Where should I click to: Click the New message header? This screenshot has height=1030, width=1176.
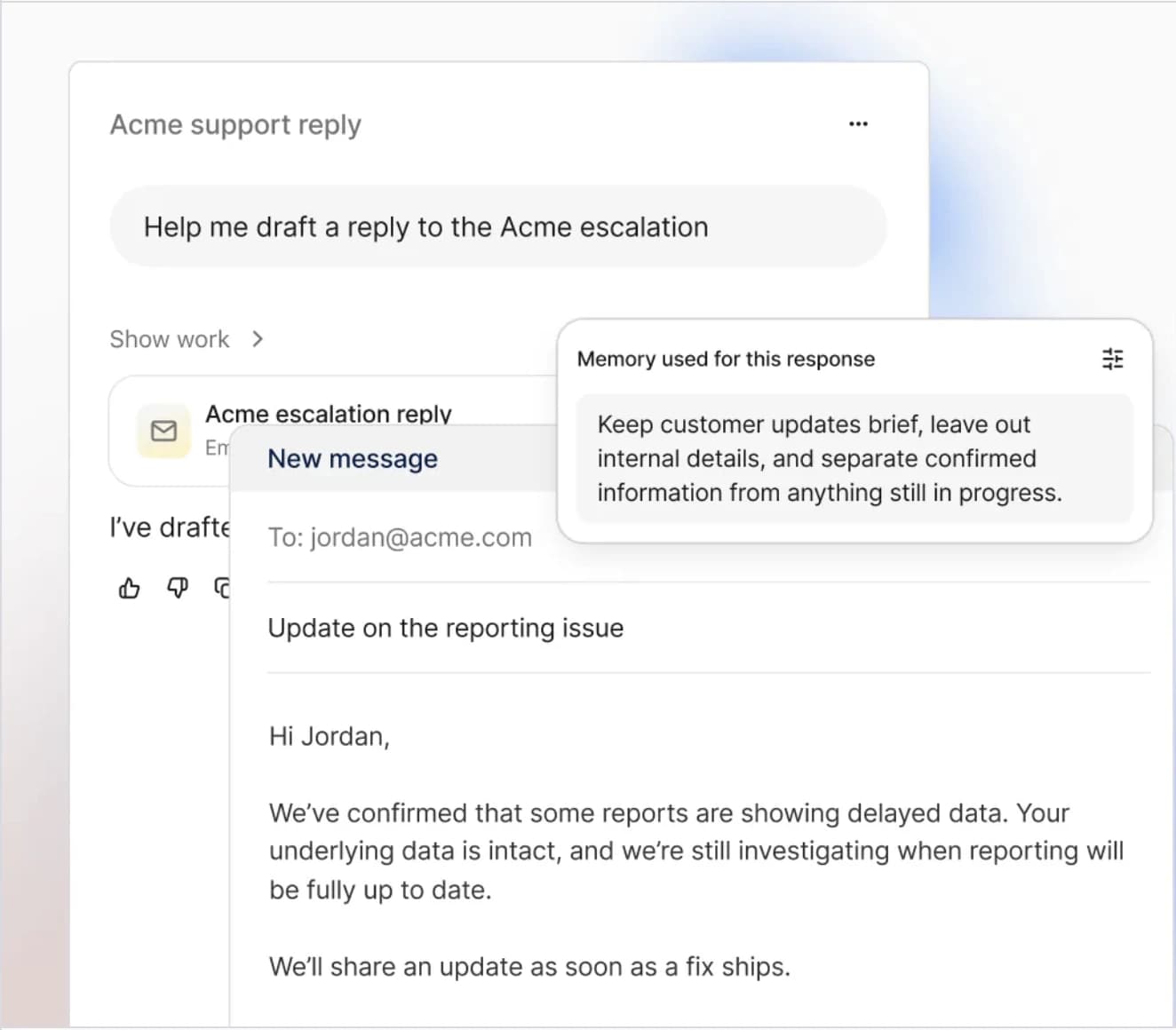click(353, 458)
